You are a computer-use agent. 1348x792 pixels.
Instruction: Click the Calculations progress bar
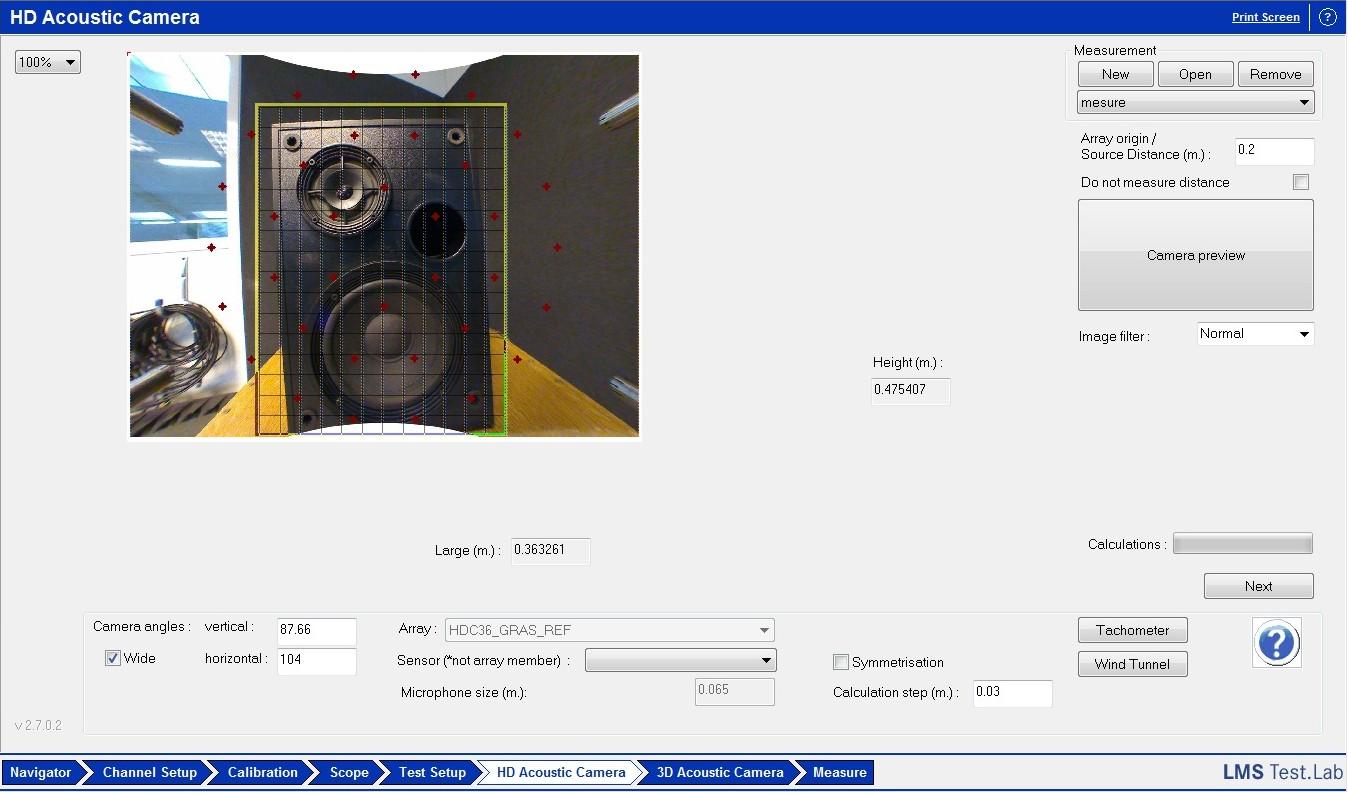coord(1243,544)
